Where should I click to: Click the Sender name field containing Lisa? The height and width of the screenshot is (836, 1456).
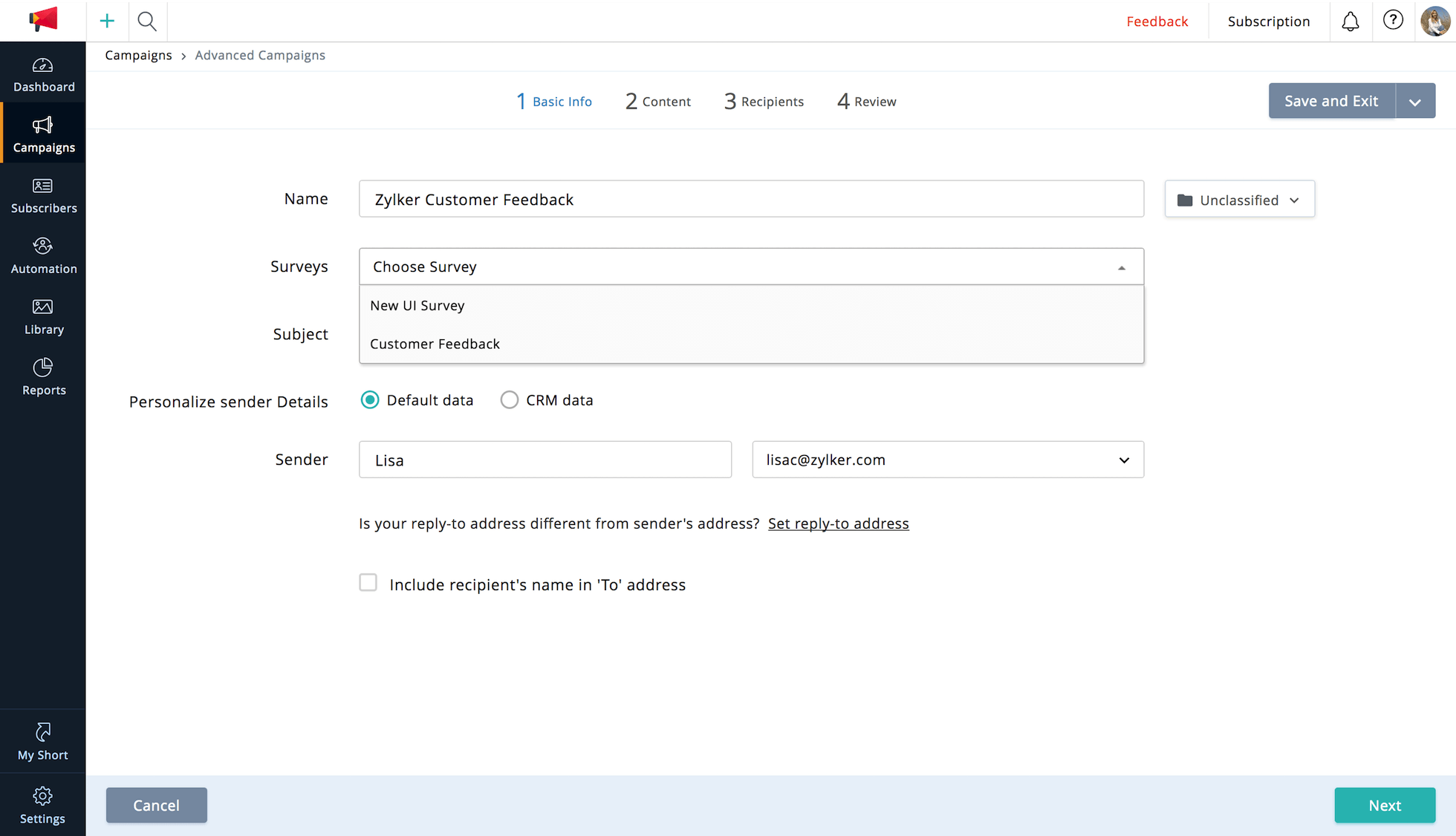pos(545,460)
